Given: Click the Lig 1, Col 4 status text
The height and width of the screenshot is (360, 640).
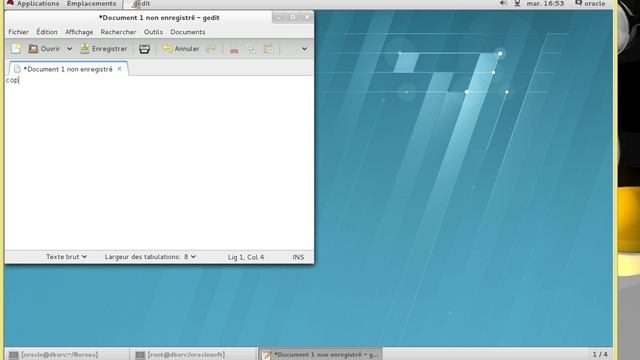Looking at the screenshot, I should (x=246, y=257).
